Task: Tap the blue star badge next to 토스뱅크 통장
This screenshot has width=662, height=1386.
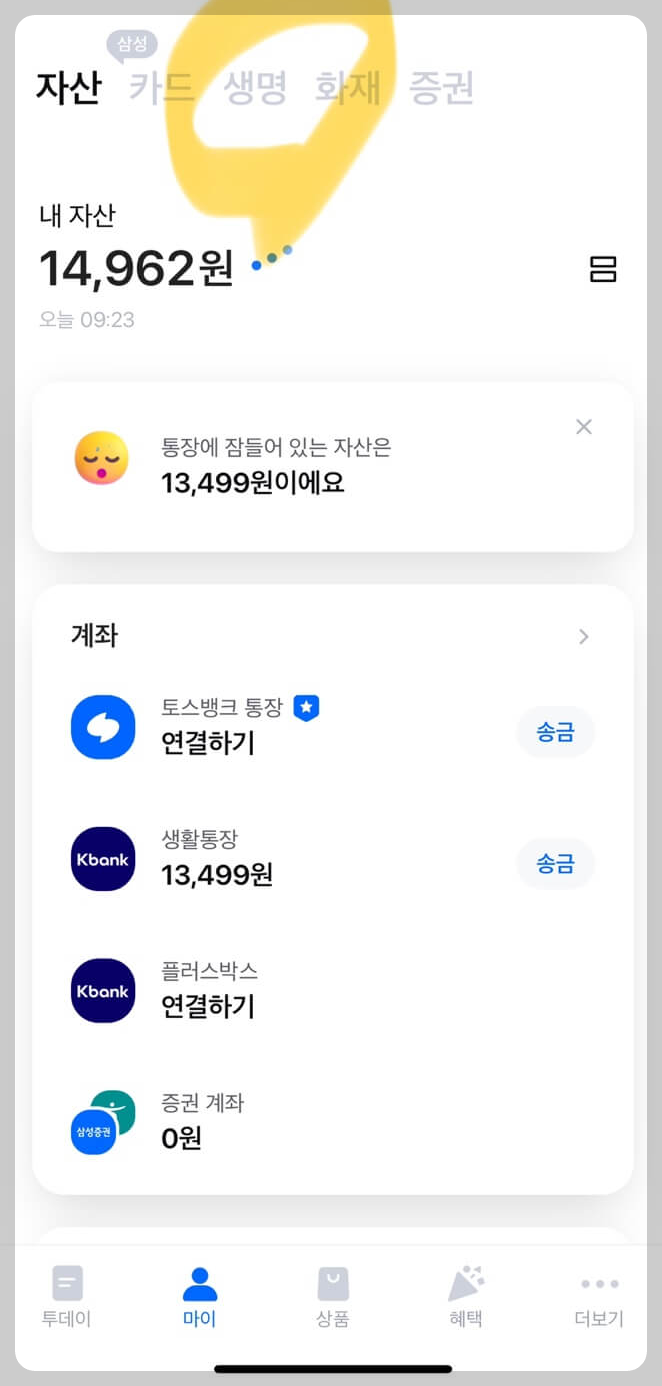Action: (307, 707)
